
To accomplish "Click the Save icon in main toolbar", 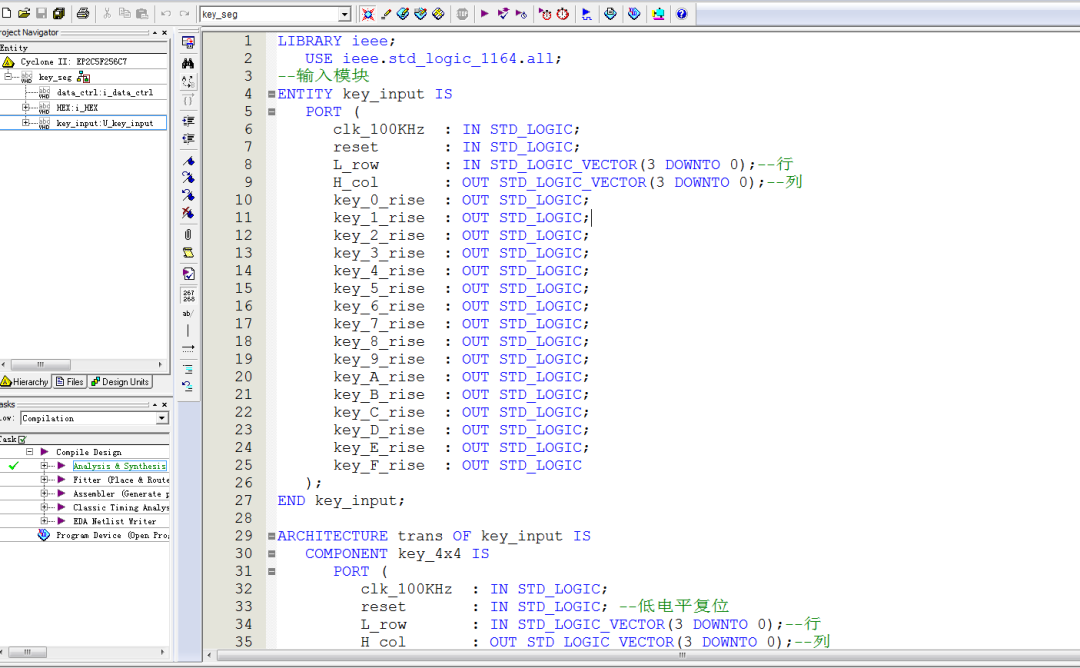I will [41, 14].
